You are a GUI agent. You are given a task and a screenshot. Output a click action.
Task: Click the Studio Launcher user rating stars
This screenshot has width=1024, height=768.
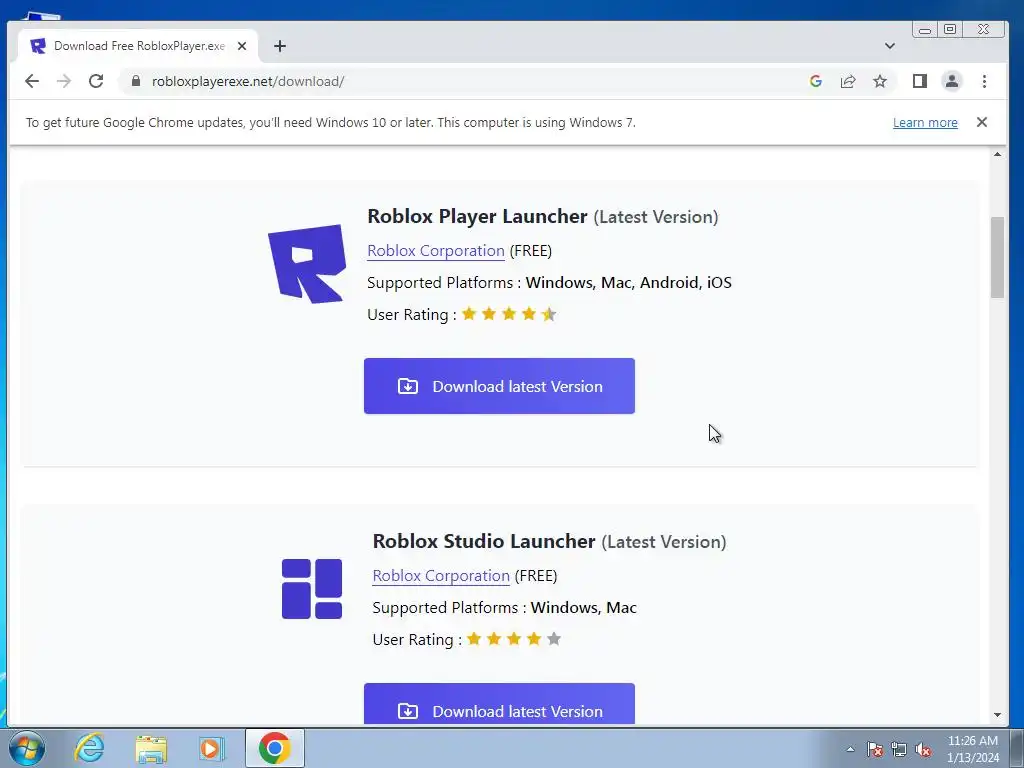(514, 639)
